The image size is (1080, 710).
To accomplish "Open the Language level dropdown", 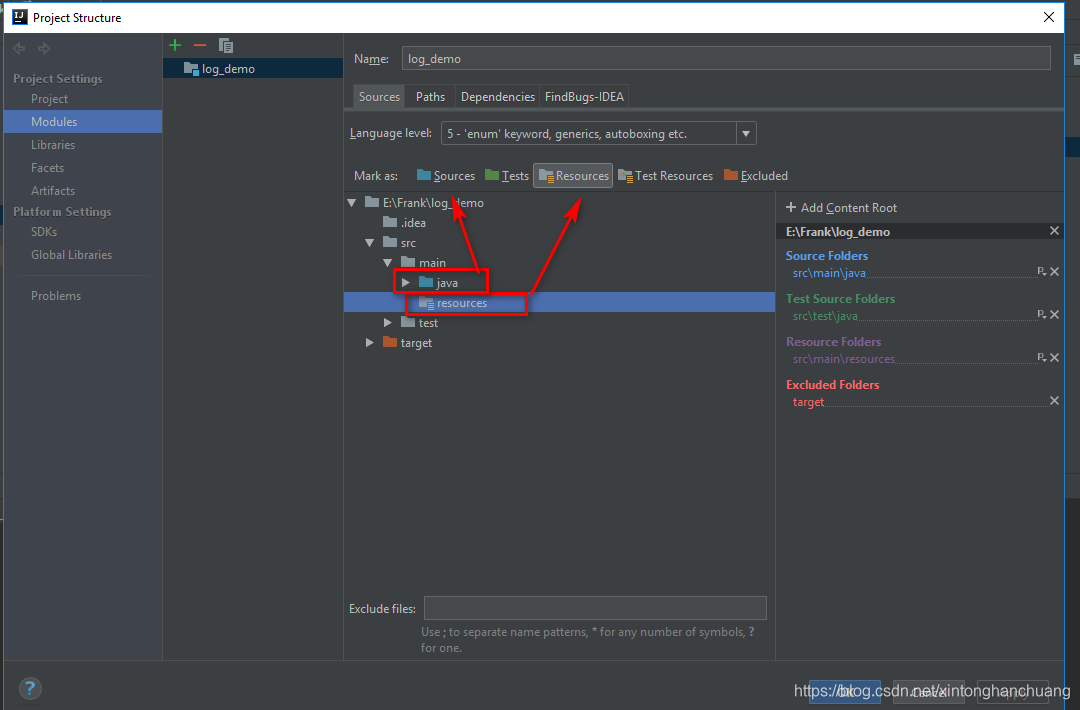I will (745, 132).
